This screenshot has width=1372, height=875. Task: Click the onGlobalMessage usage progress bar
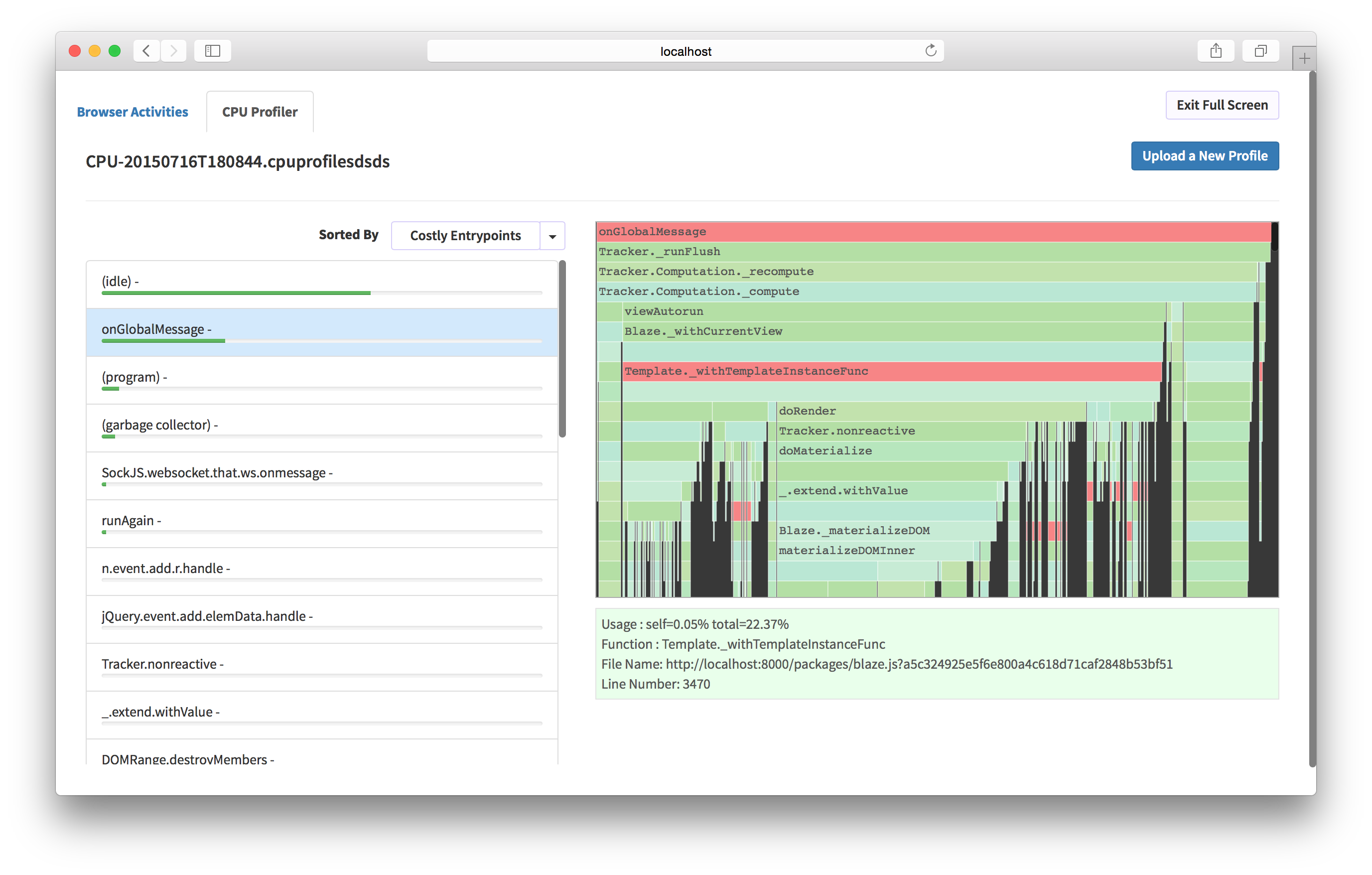pyautogui.click(x=322, y=341)
